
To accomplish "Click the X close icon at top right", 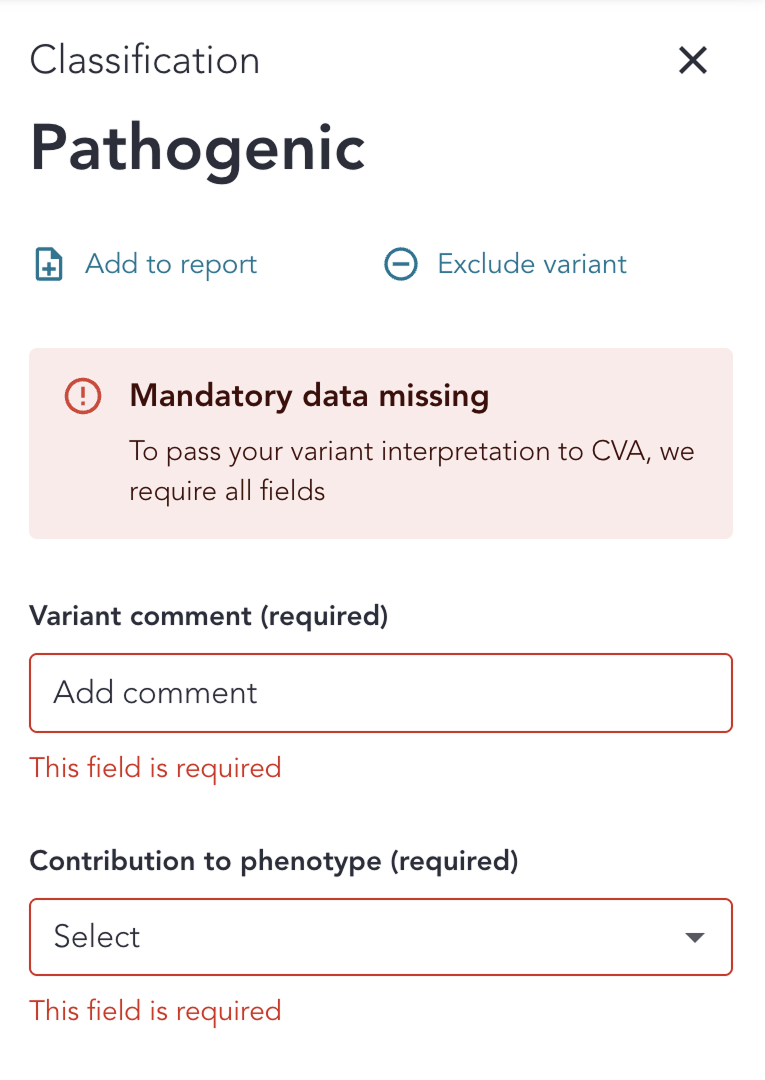I will [x=692, y=60].
